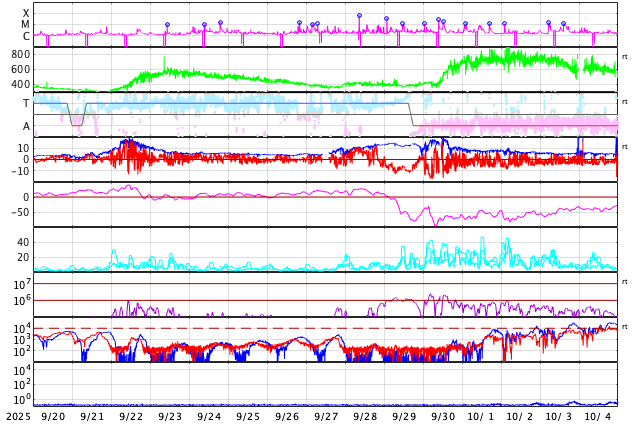
Task: Select the 9/25 date tick label
Action: click(248, 416)
